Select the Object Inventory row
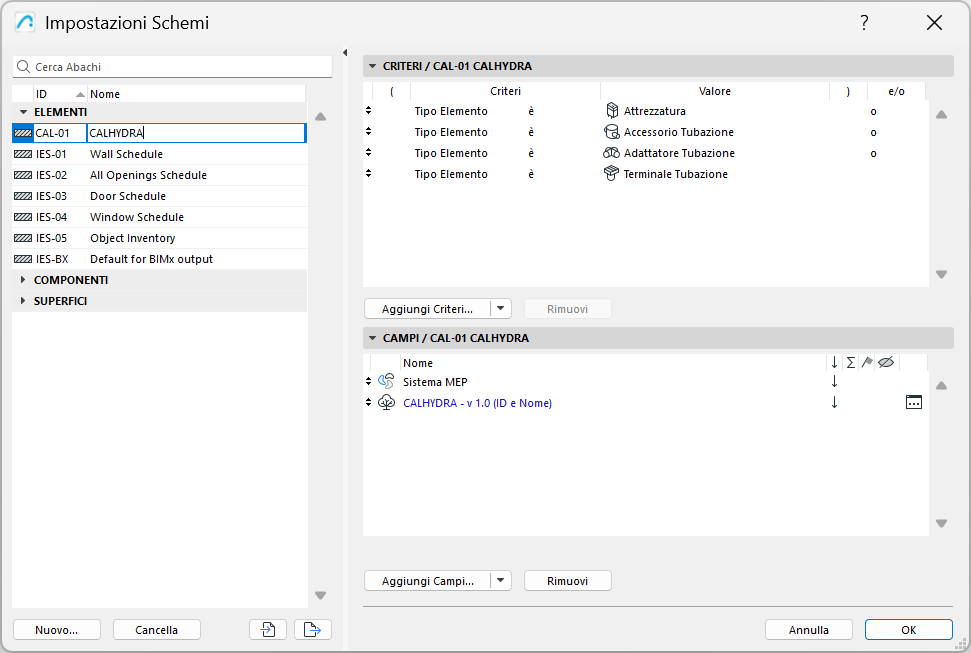The width and height of the screenshot is (971, 653). click(159, 238)
